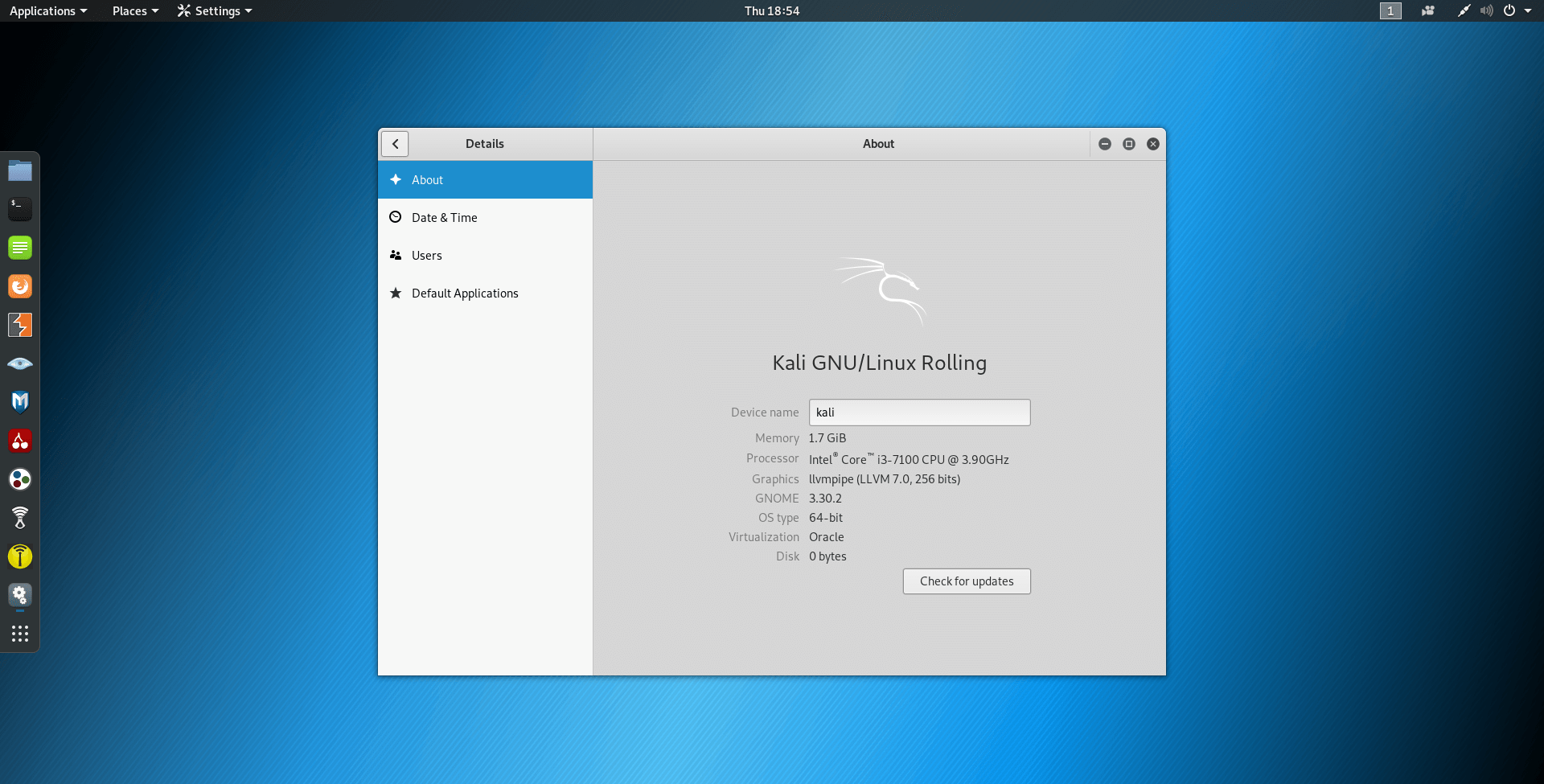Screen dimensions: 1544x784
Task: Open the three-colored circles dock icon
Action: (20, 479)
